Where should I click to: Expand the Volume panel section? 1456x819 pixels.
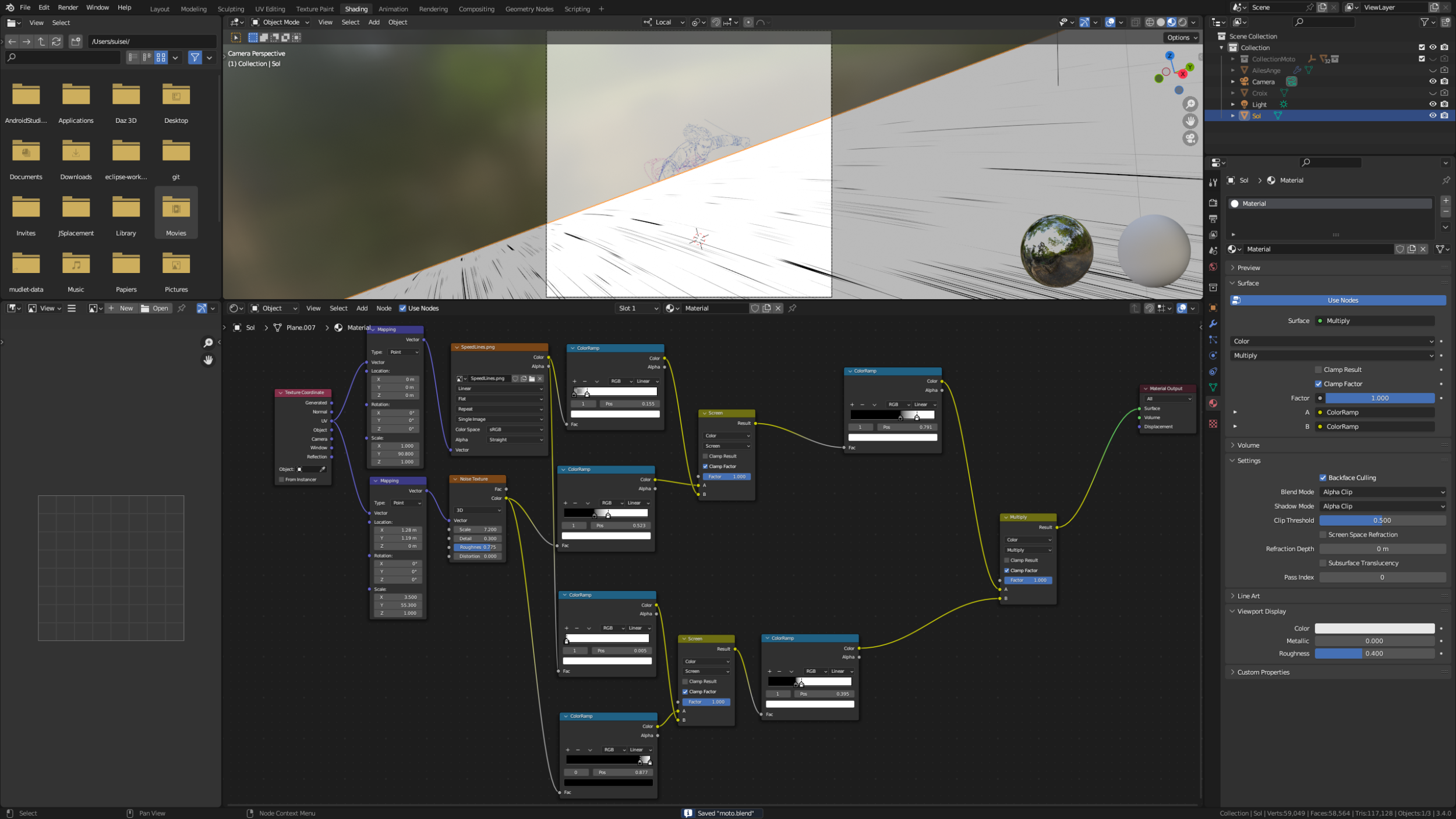[1248, 445]
